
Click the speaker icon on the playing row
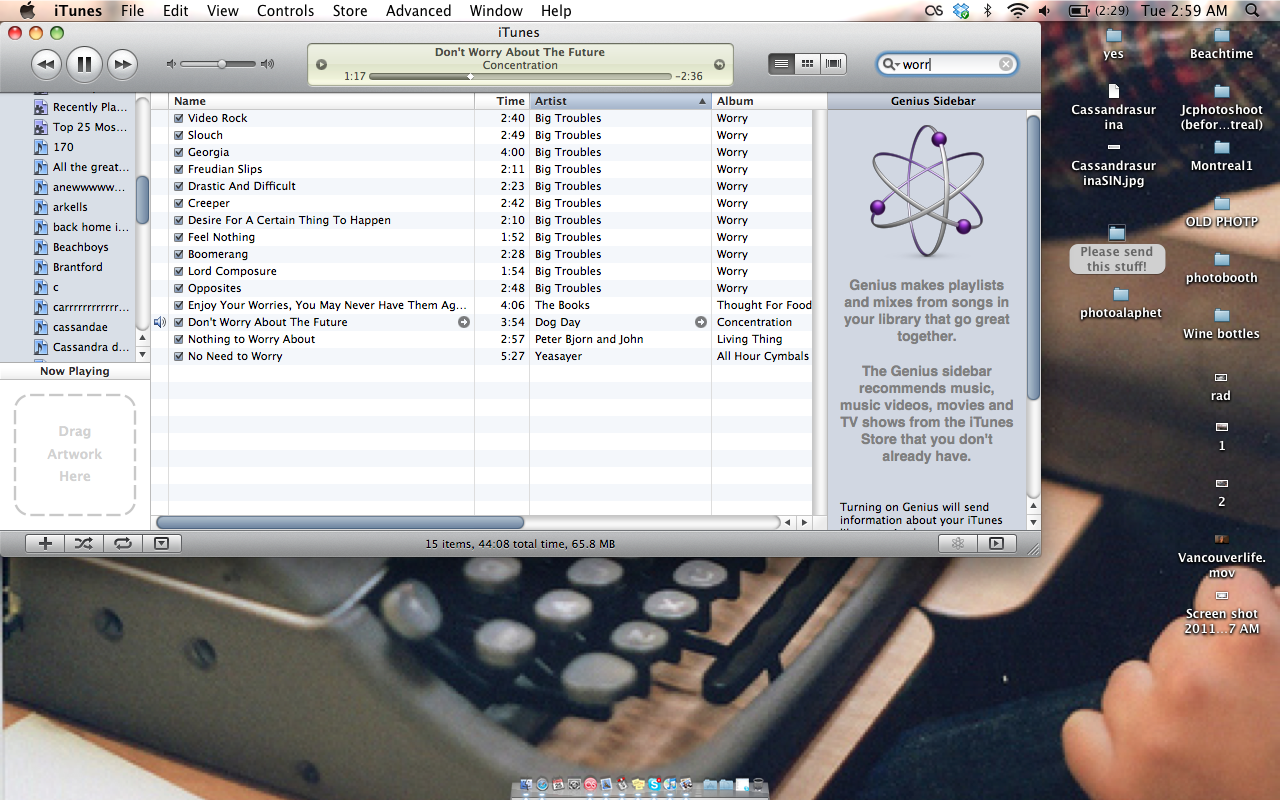coord(160,322)
